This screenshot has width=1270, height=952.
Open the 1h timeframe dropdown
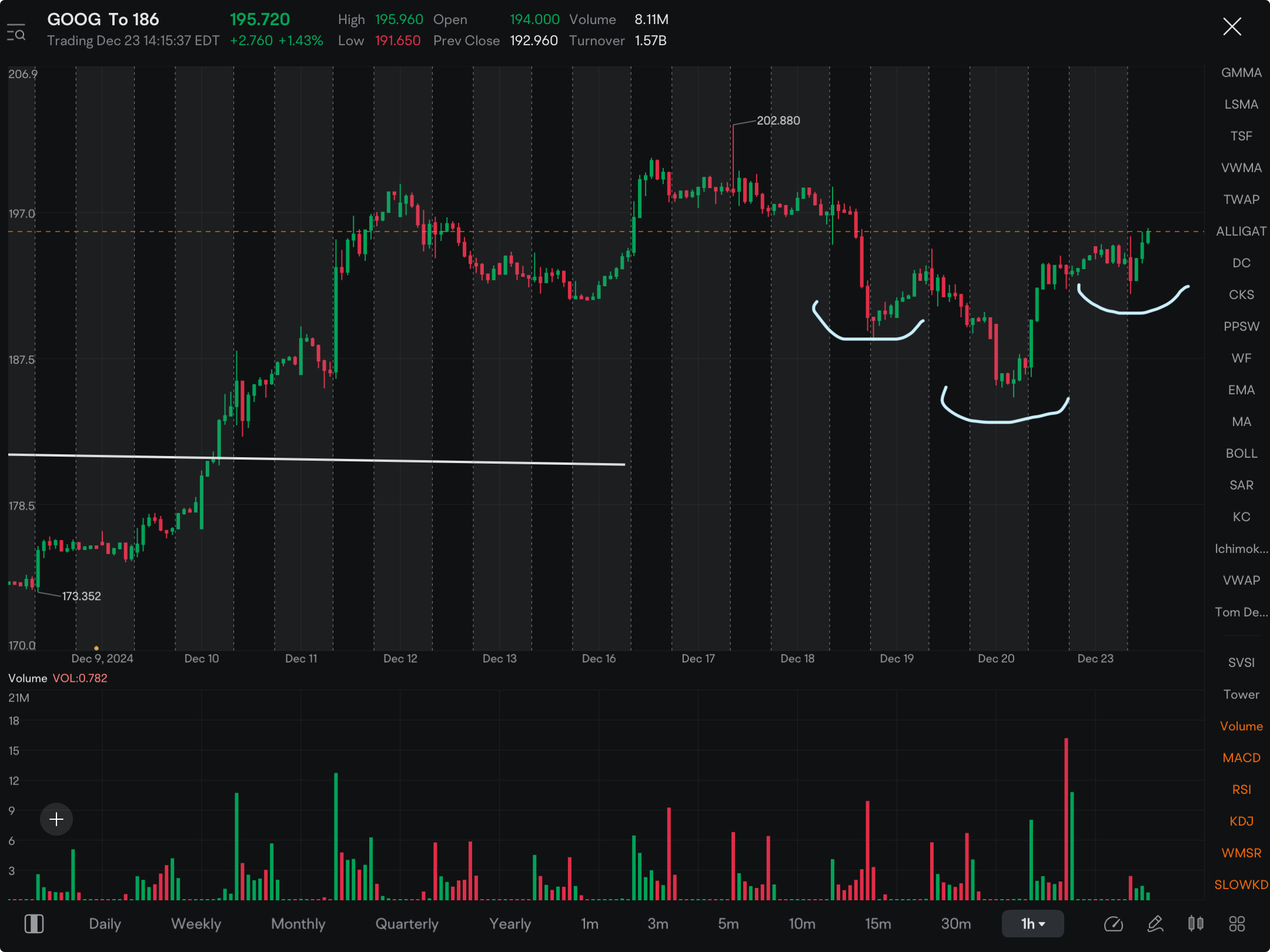(x=1032, y=924)
